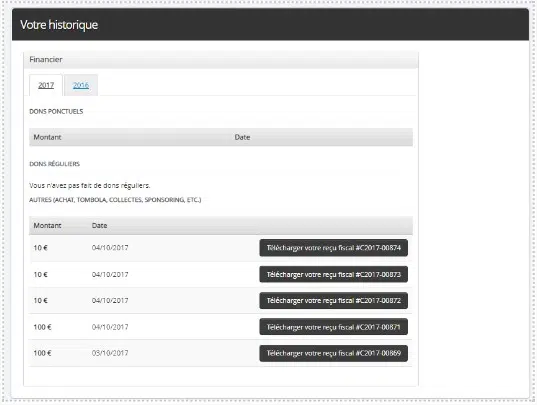Screen dimensions: 537x405
Task: Download fiscal receipt #C2017-00869
Action: click(334, 353)
